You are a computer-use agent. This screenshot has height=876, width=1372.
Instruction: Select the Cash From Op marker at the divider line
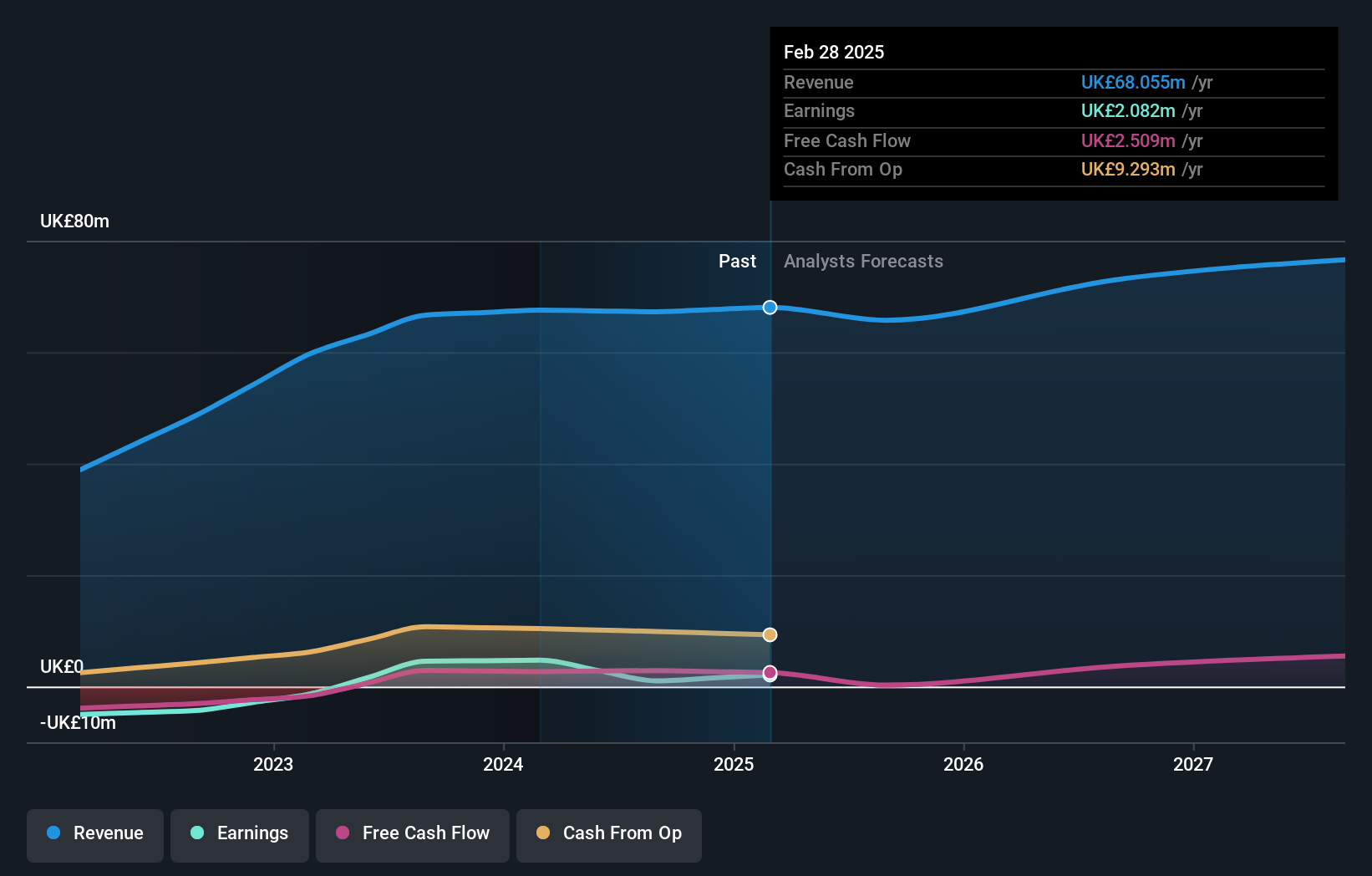coord(769,634)
